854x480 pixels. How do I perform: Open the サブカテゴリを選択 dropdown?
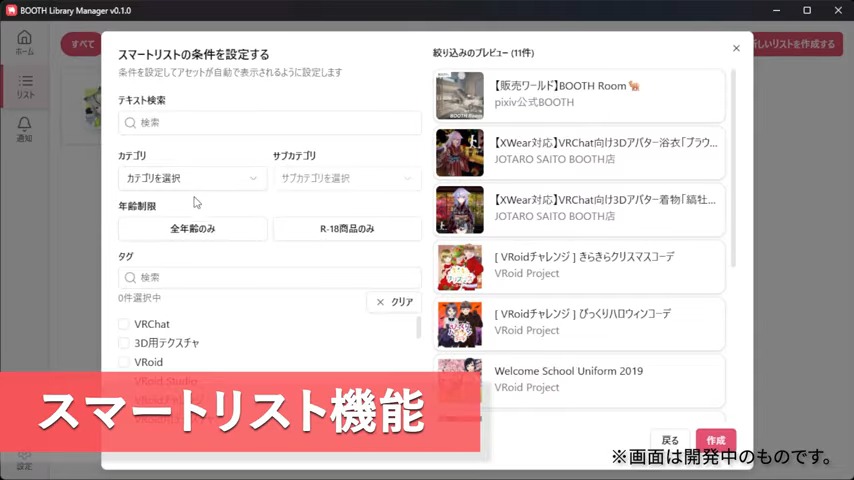tap(346, 178)
